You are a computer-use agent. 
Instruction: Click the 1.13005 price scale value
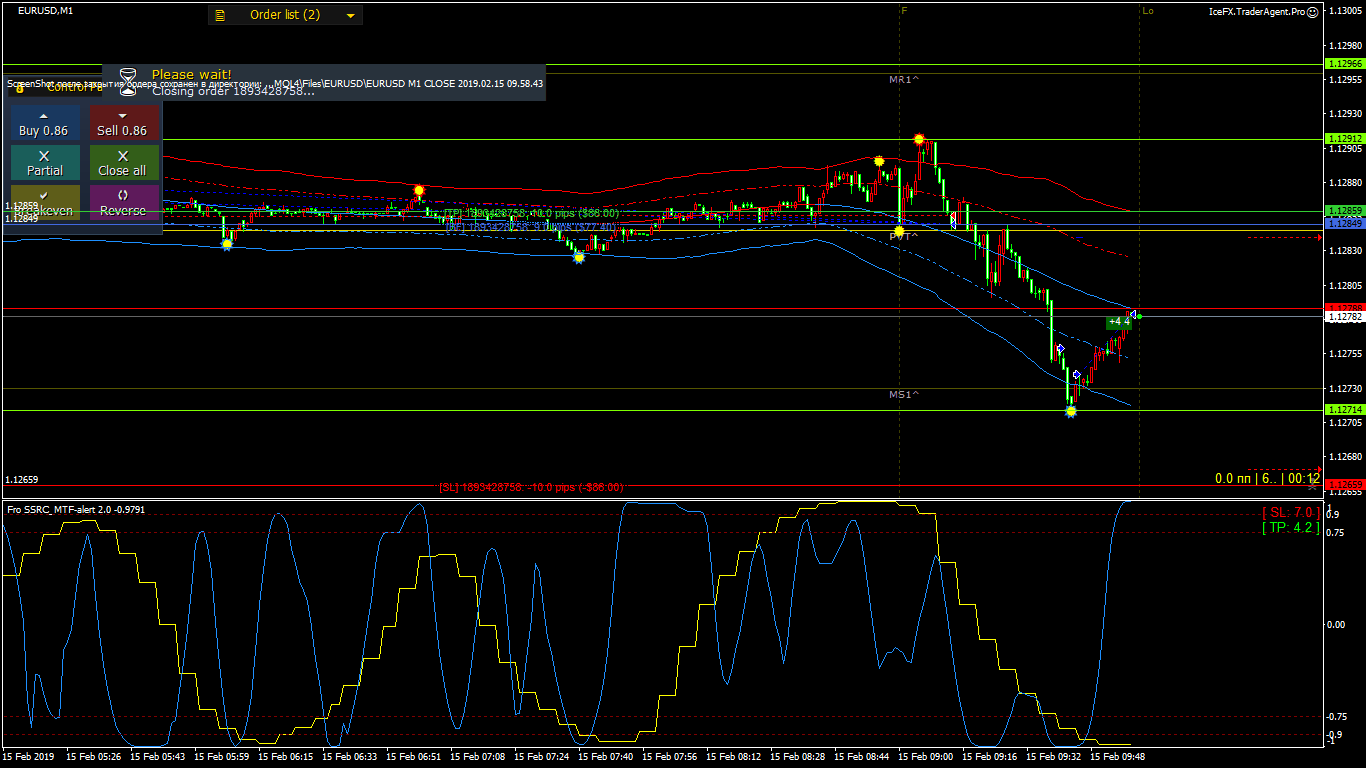(1345, 10)
